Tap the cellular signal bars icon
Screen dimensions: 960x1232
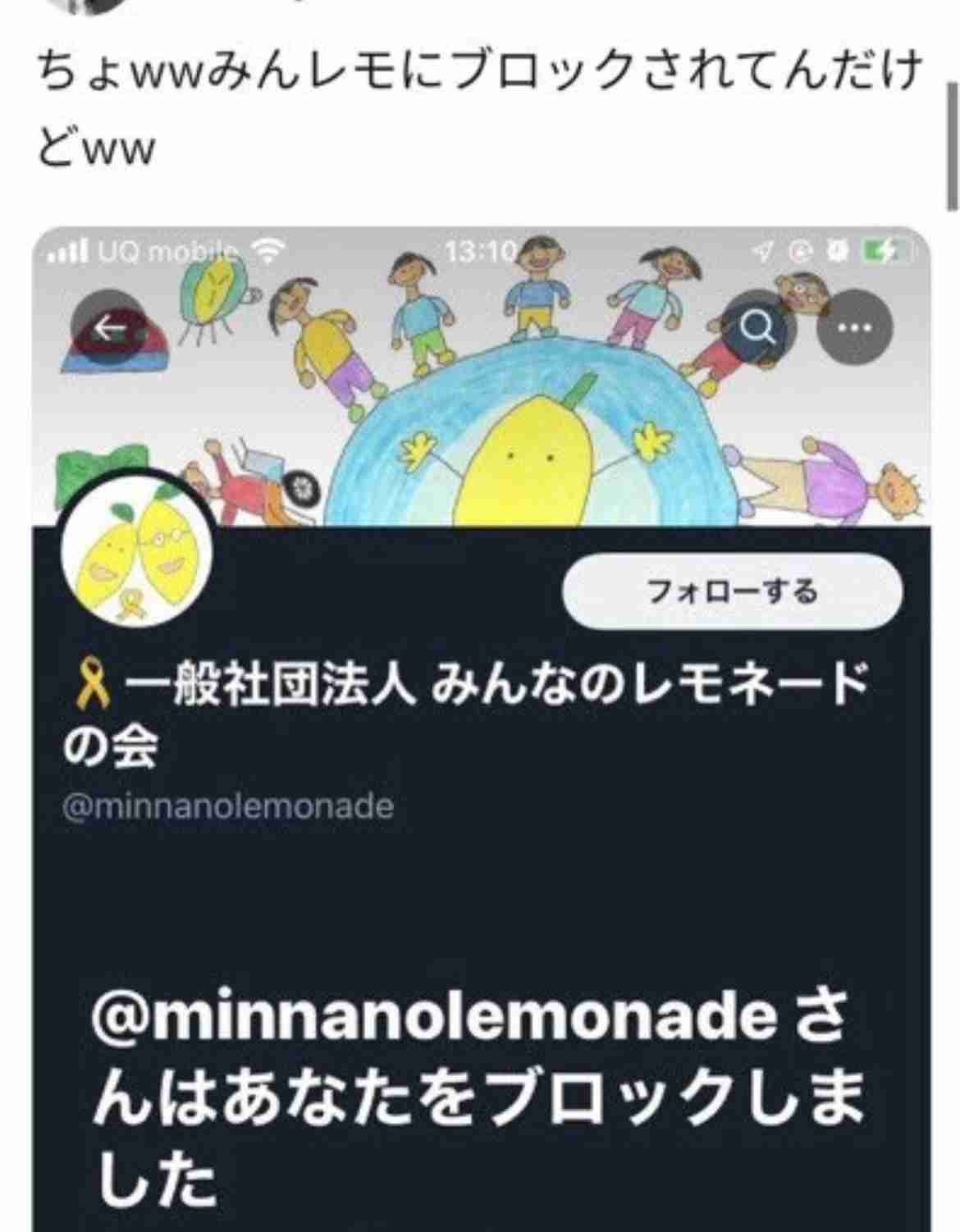69,251
